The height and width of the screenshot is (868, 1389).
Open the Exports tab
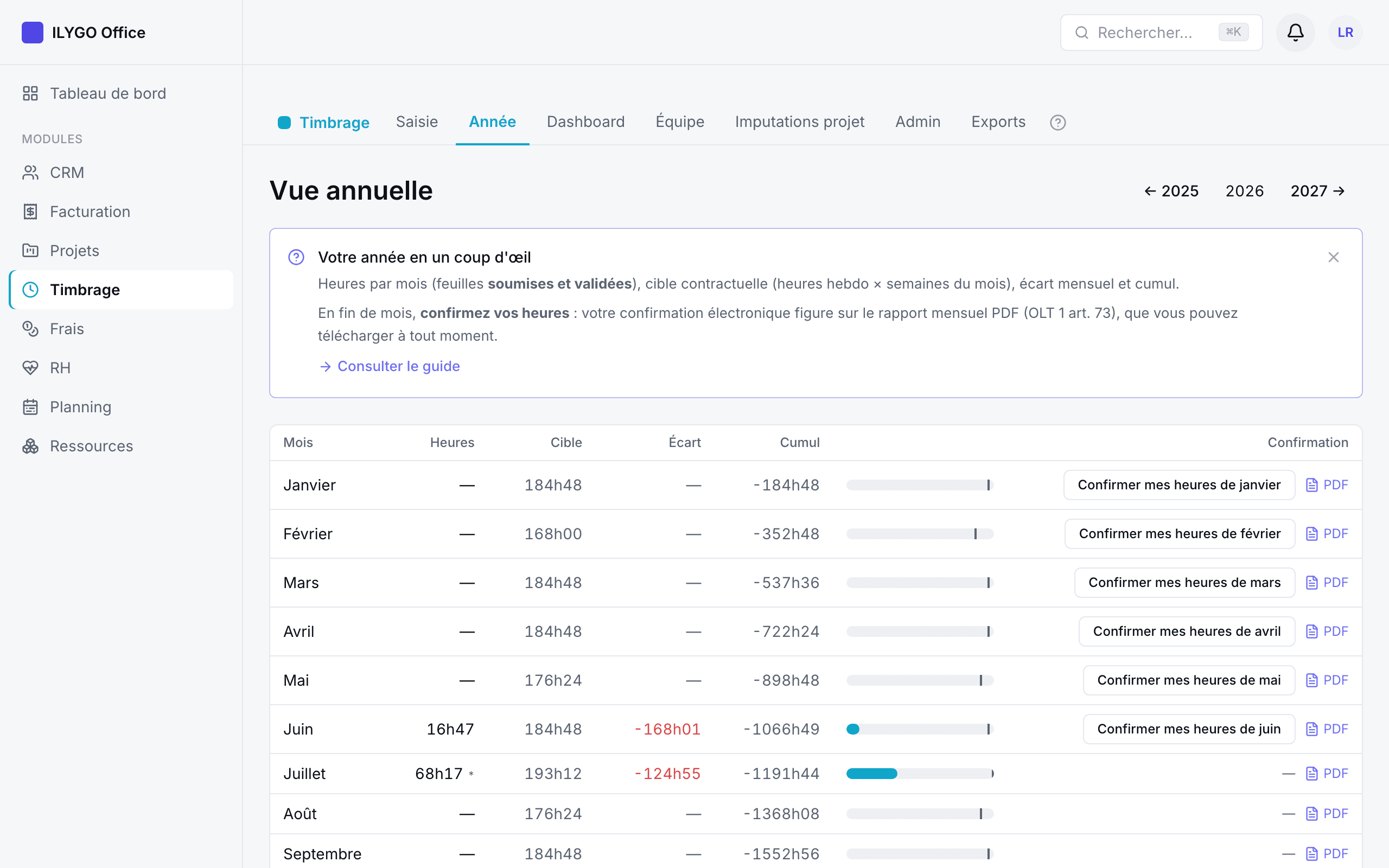pos(998,122)
